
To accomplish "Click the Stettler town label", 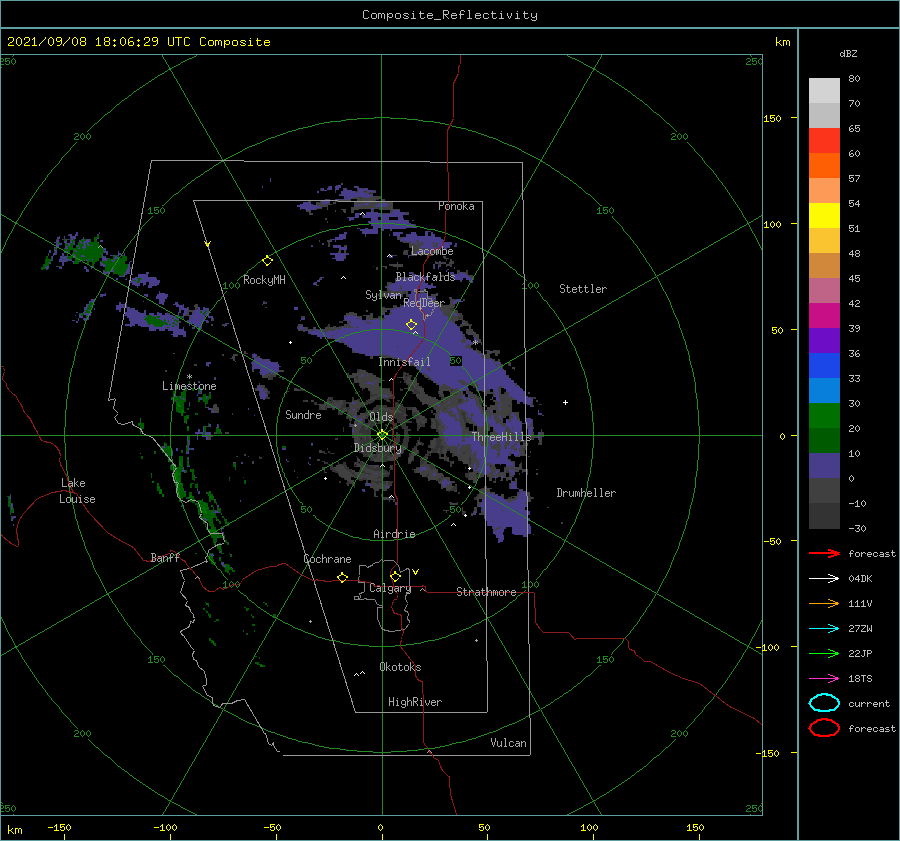I will point(583,289).
